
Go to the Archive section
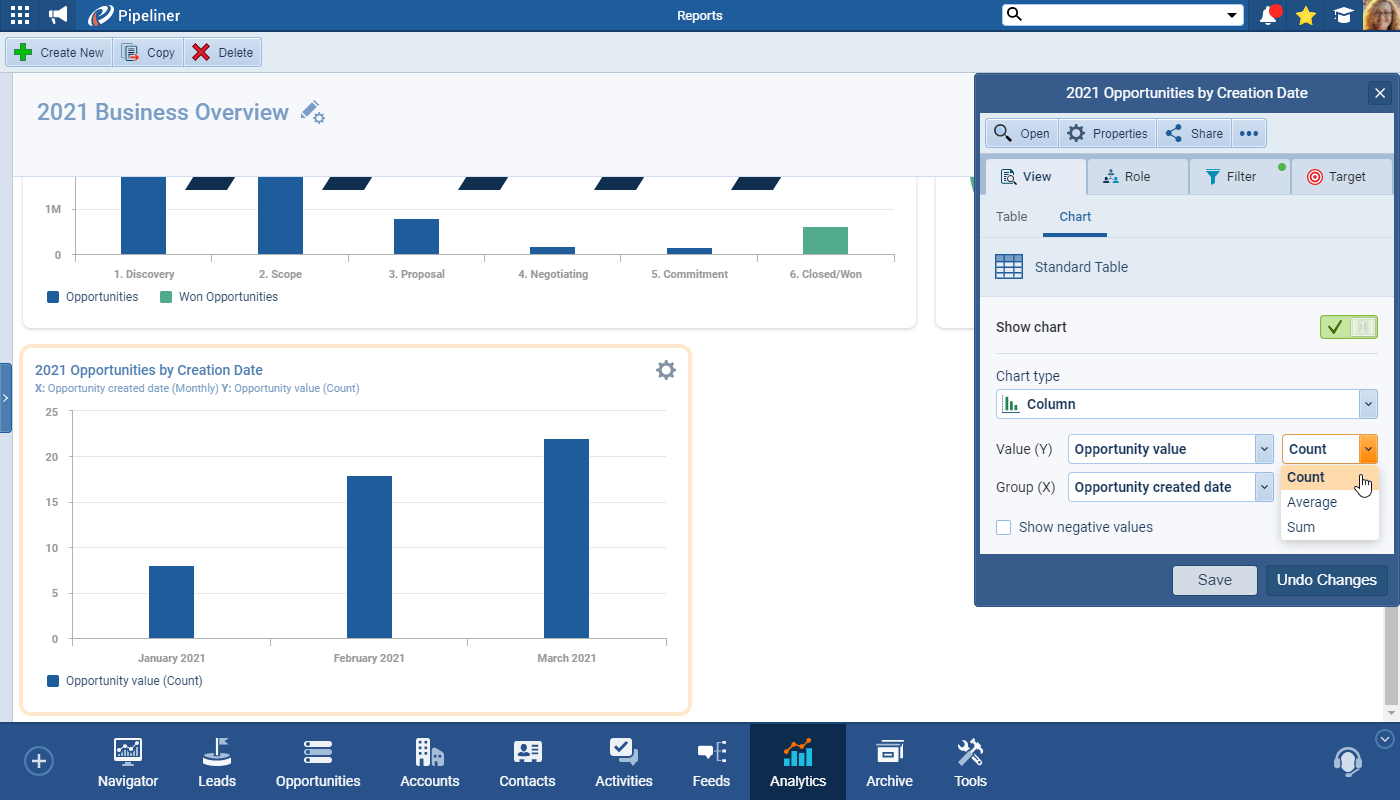889,761
